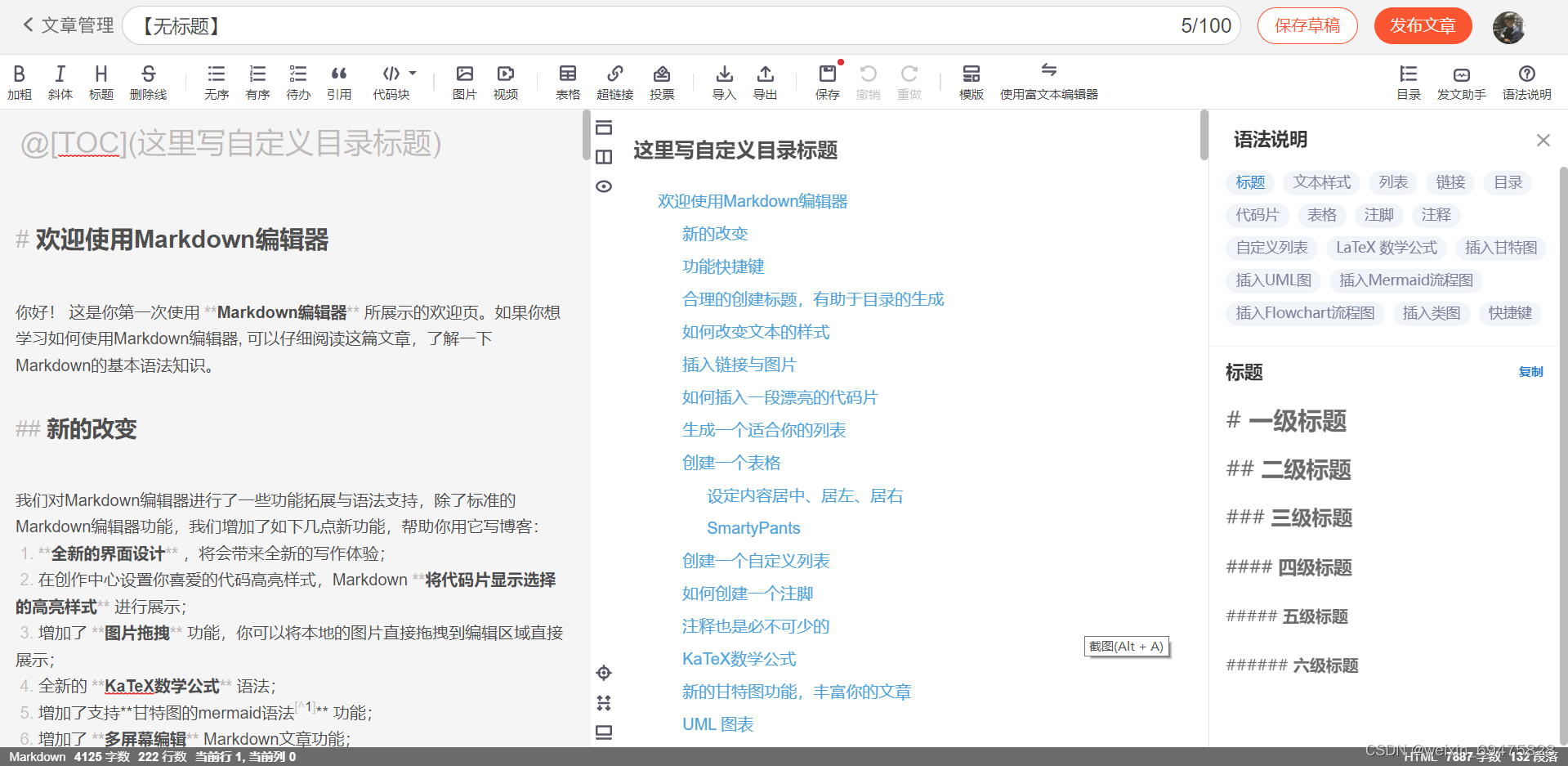This screenshot has height=766, width=1568.
Task: Apply strikethrough with 删除线 icon
Action: 148,83
